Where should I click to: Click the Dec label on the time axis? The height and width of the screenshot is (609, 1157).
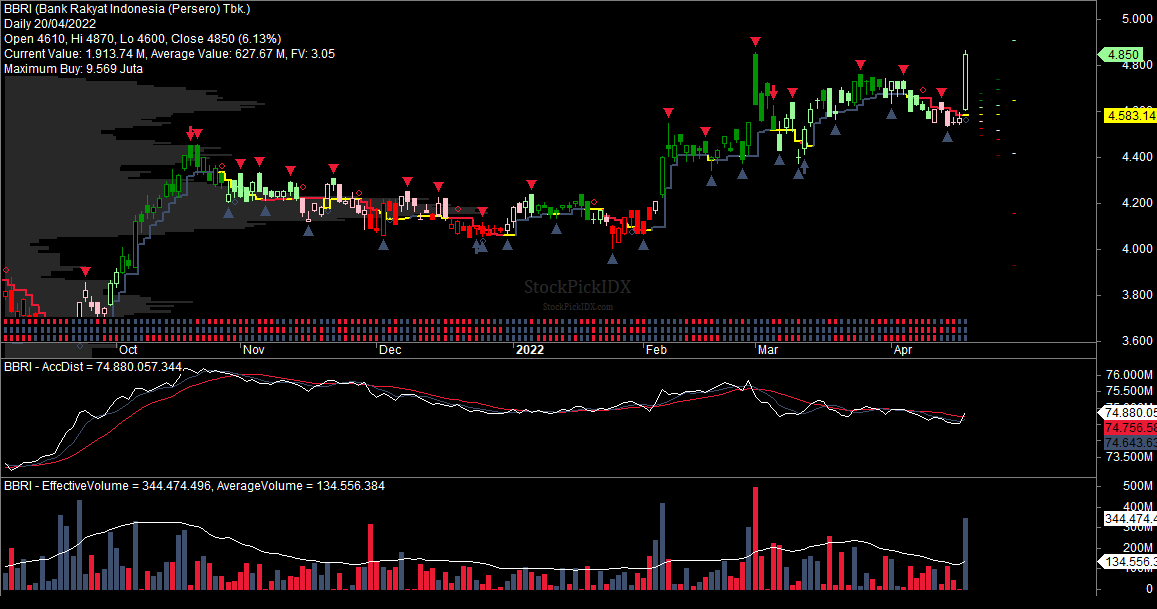[x=390, y=350]
